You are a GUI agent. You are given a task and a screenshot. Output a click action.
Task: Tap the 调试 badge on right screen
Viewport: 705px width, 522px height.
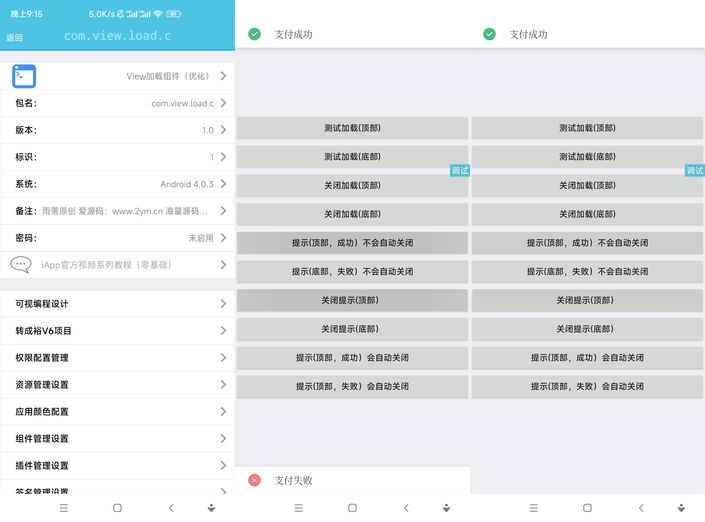(x=695, y=170)
